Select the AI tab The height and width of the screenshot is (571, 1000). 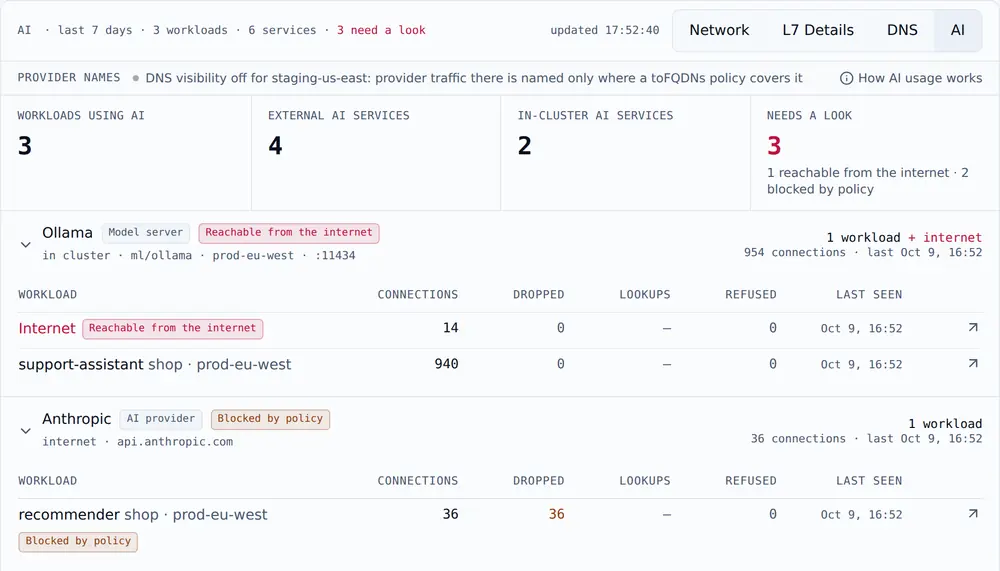pyautogui.click(x=957, y=30)
